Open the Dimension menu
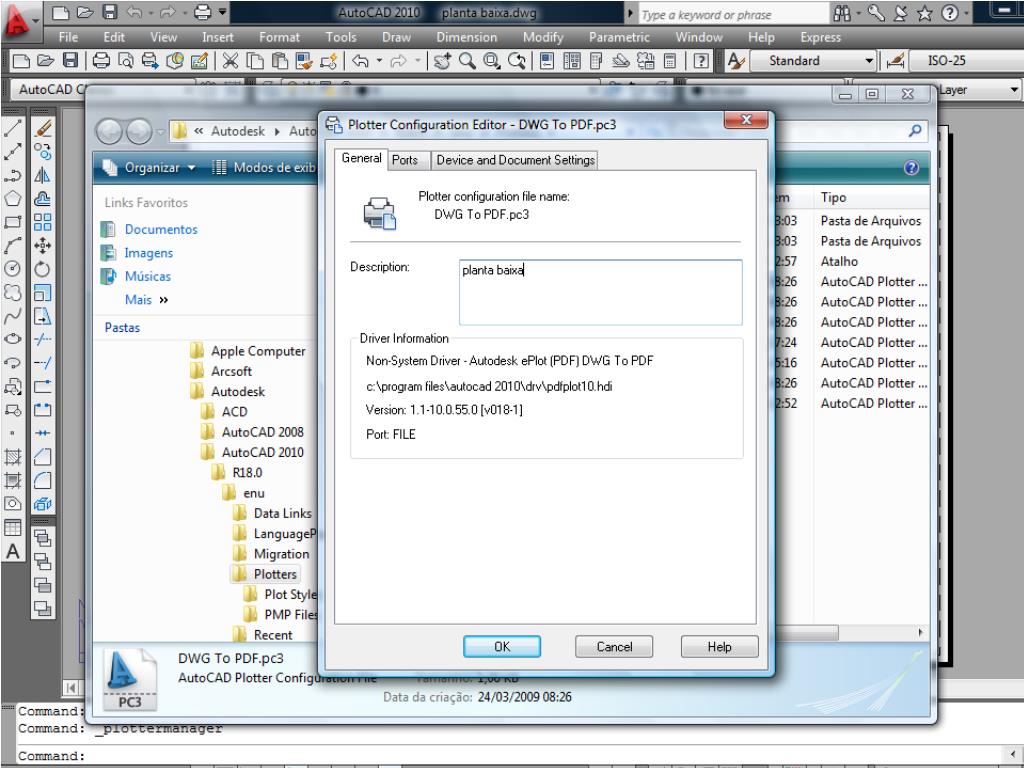Image resolution: width=1024 pixels, height=768 pixels. pos(466,37)
